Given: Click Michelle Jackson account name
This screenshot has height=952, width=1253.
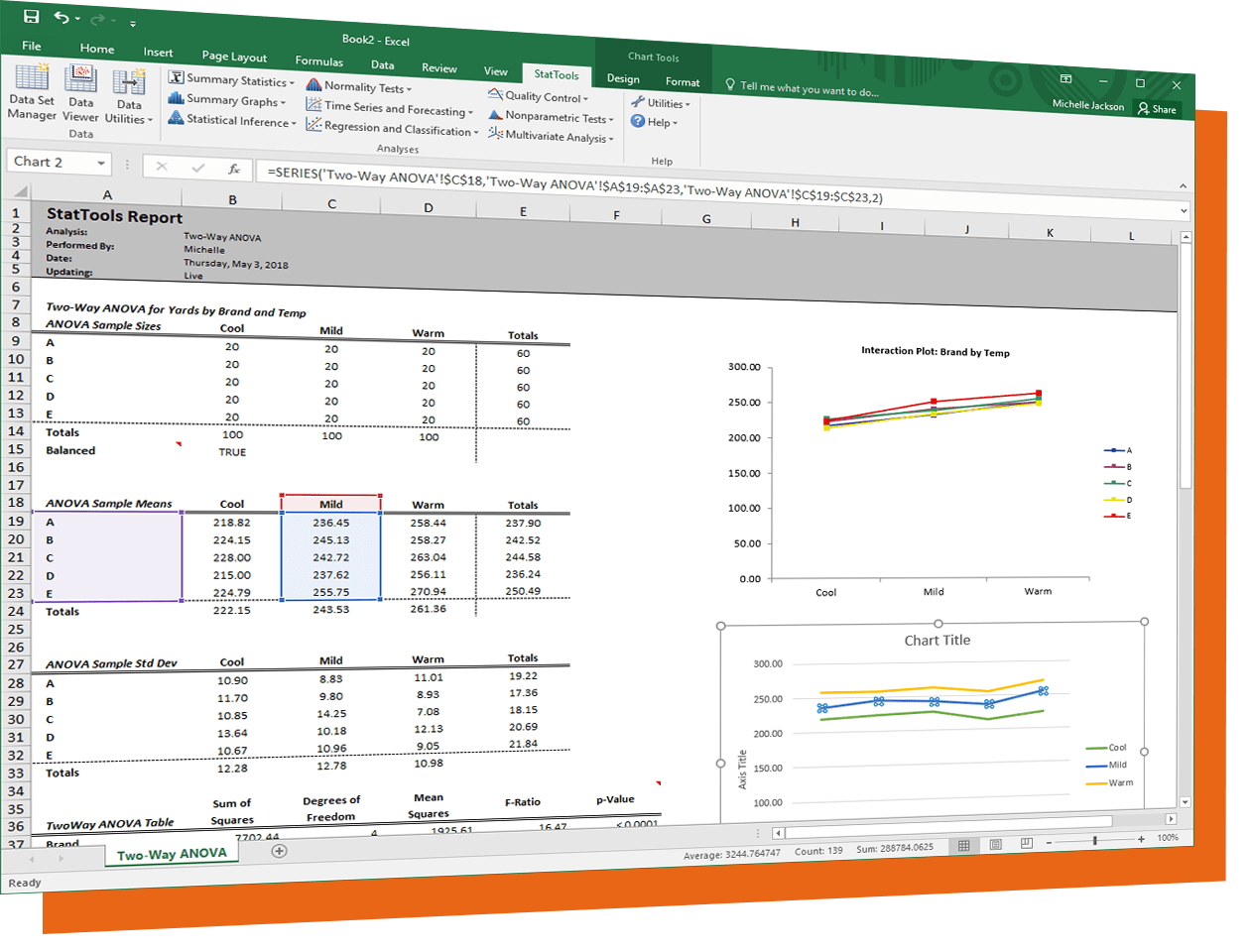Looking at the screenshot, I should coord(1087,105).
